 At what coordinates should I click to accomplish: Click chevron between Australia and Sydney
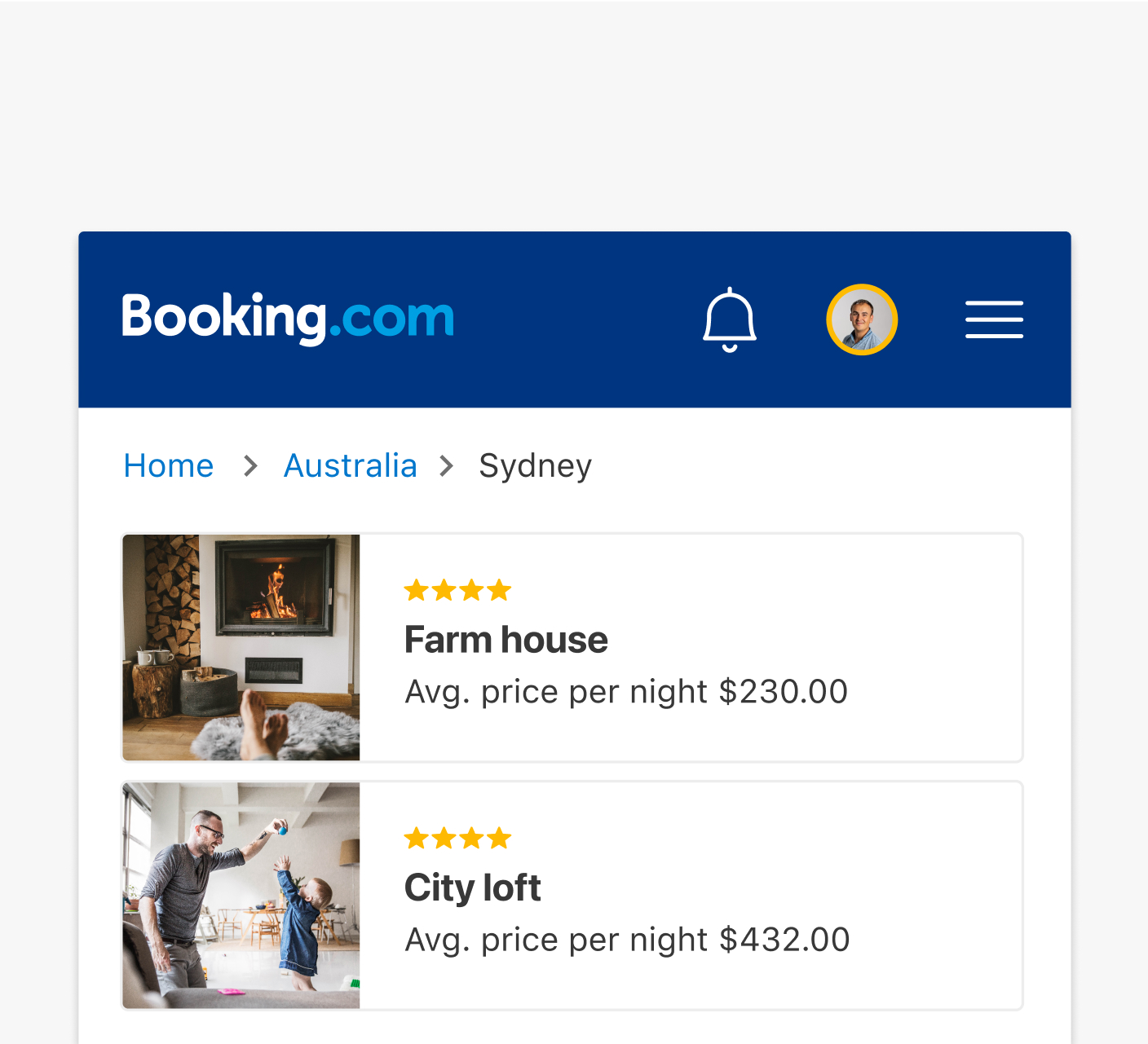446,466
